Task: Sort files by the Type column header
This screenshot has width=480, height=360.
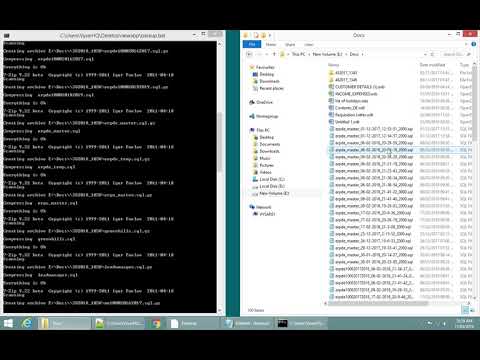Action: (x=465, y=65)
